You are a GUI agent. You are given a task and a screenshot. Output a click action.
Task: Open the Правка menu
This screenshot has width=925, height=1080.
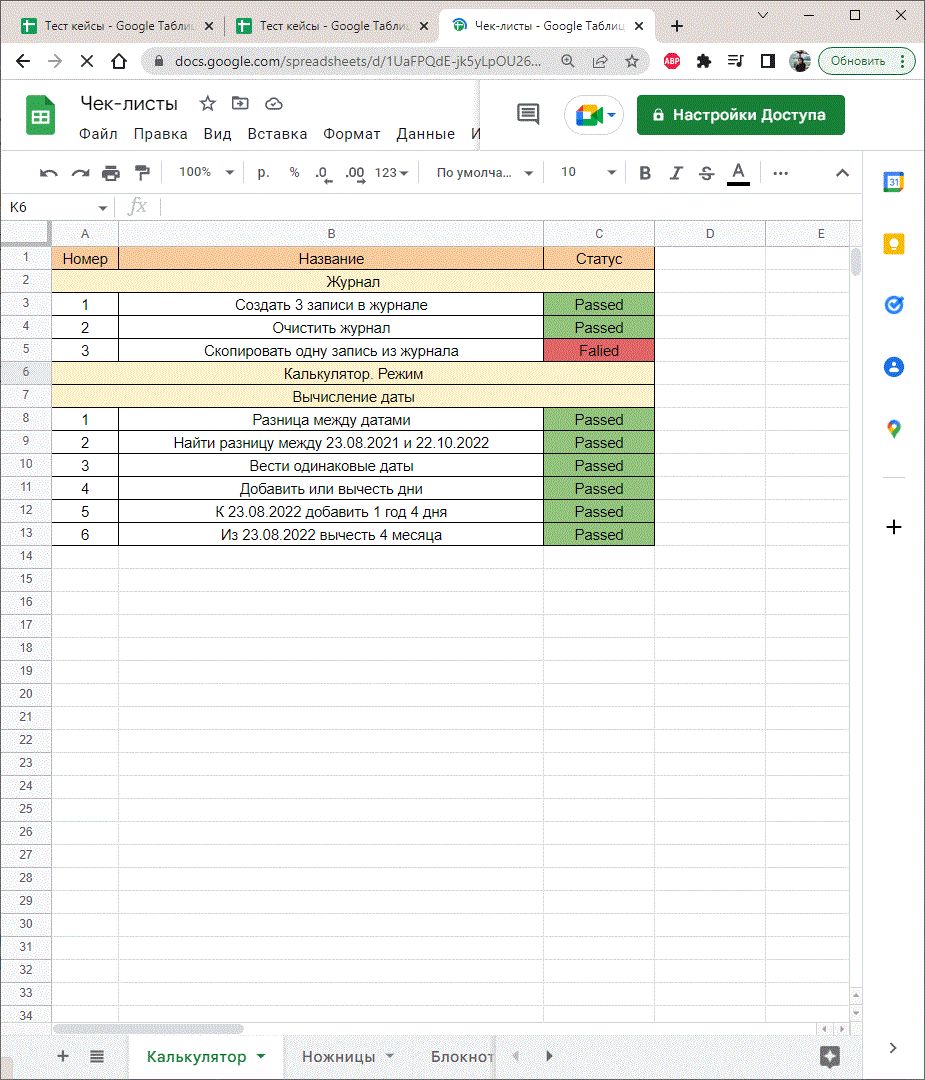tap(160, 134)
